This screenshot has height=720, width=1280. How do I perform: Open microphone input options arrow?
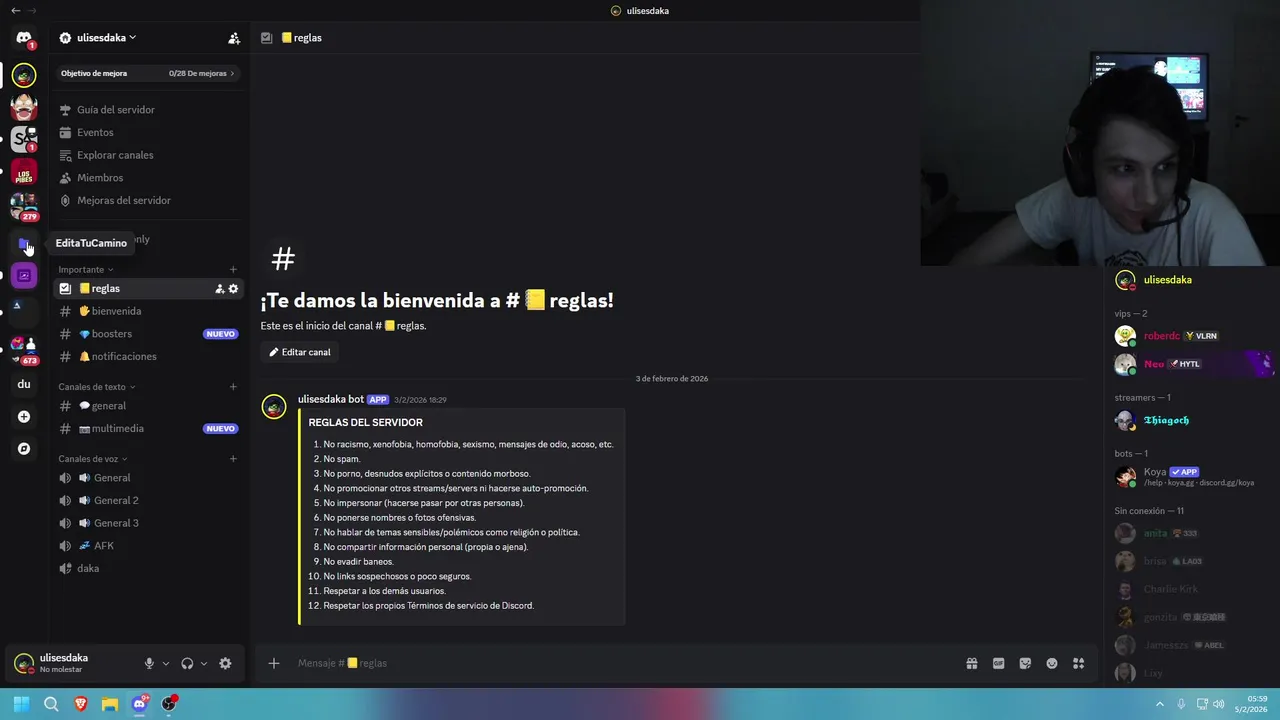pos(166,663)
